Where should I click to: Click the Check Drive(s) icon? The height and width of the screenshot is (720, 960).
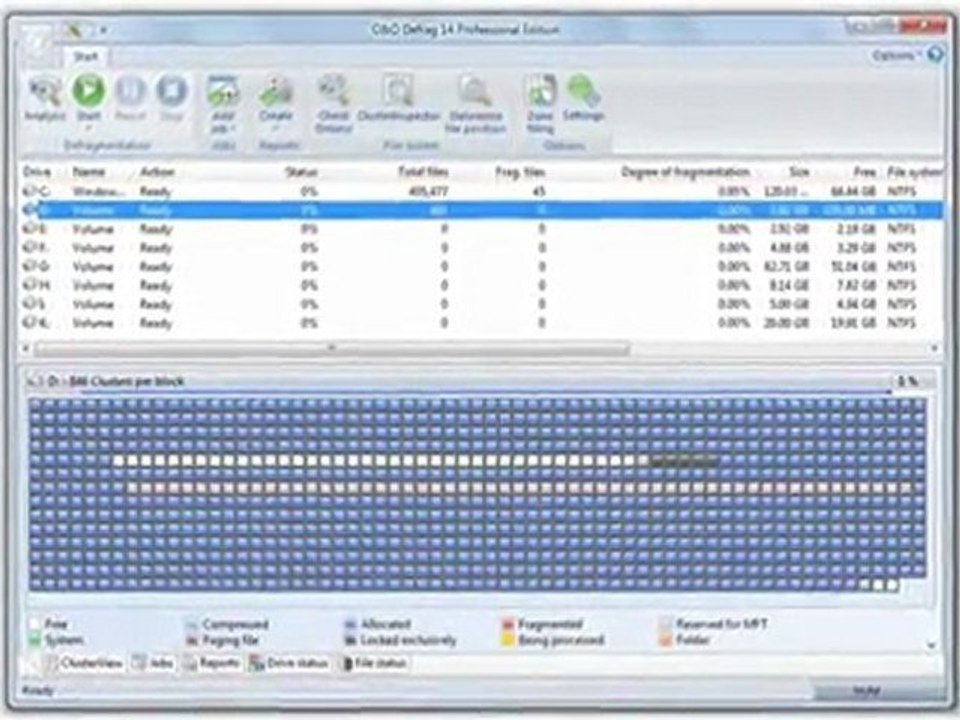(x=334, y=91)
